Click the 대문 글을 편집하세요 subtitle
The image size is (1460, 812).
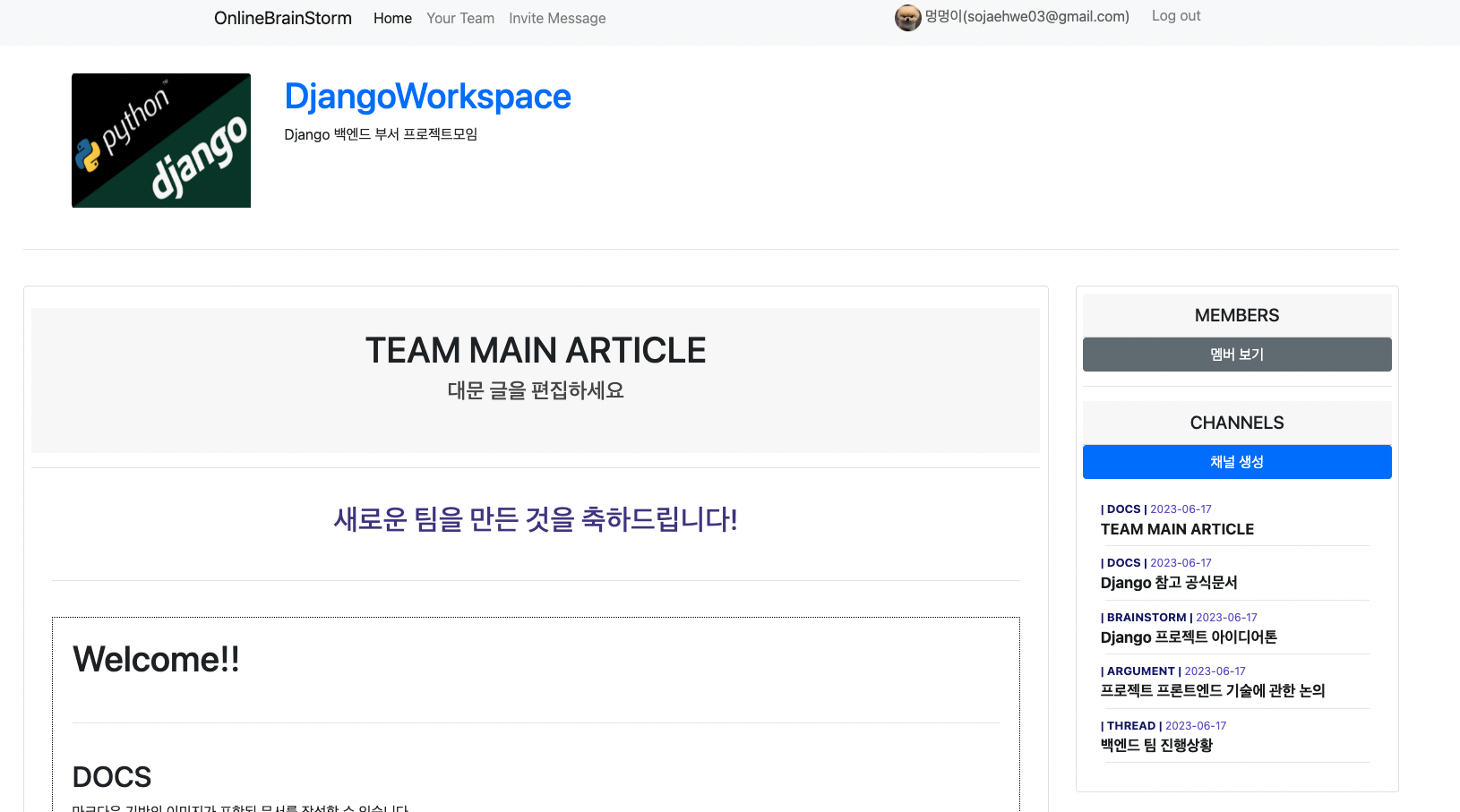[x=536, y=390]
